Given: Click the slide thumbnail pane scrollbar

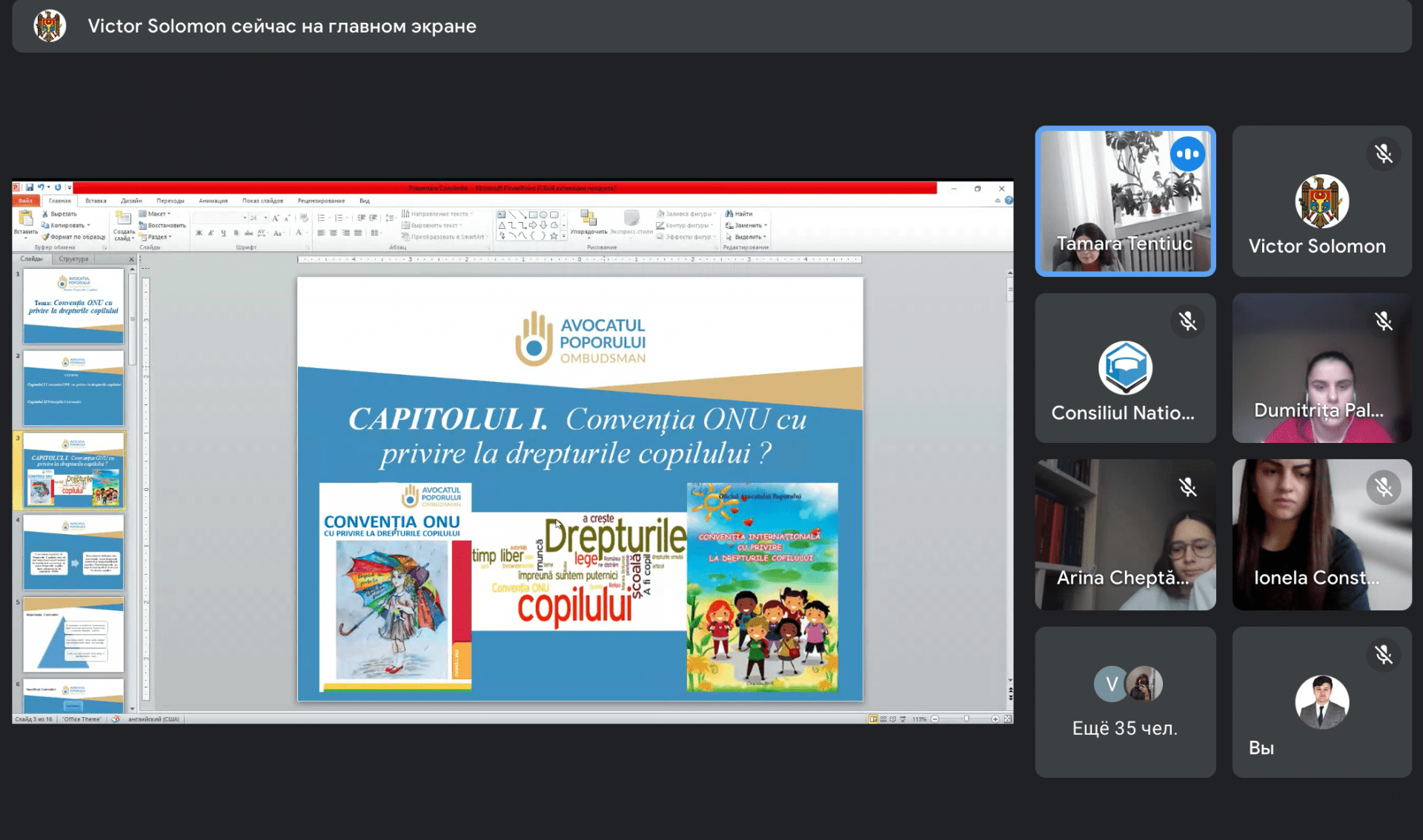Looking at the screenshot, I should (132, 319).
